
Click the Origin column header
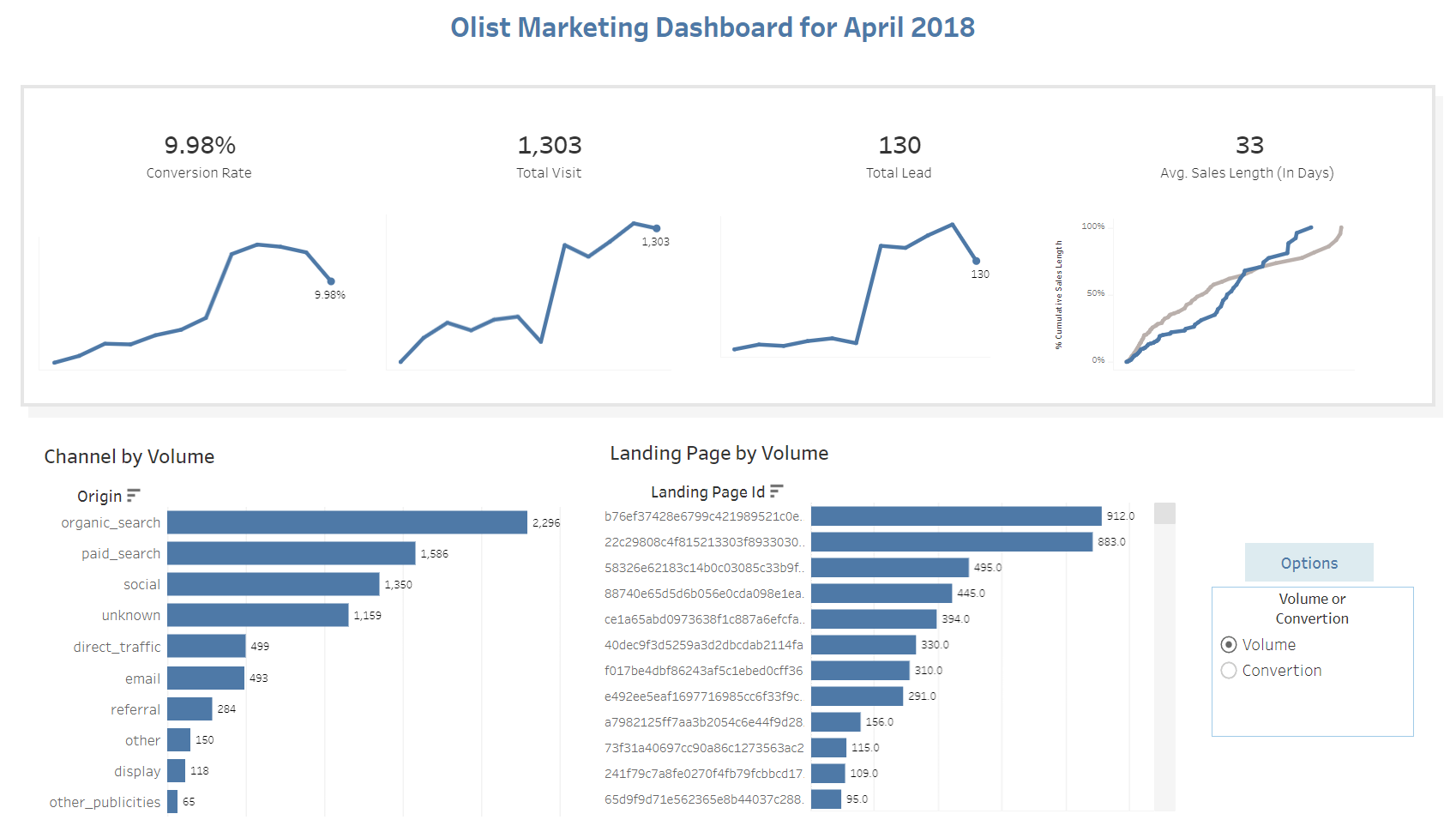pos(99,496)
